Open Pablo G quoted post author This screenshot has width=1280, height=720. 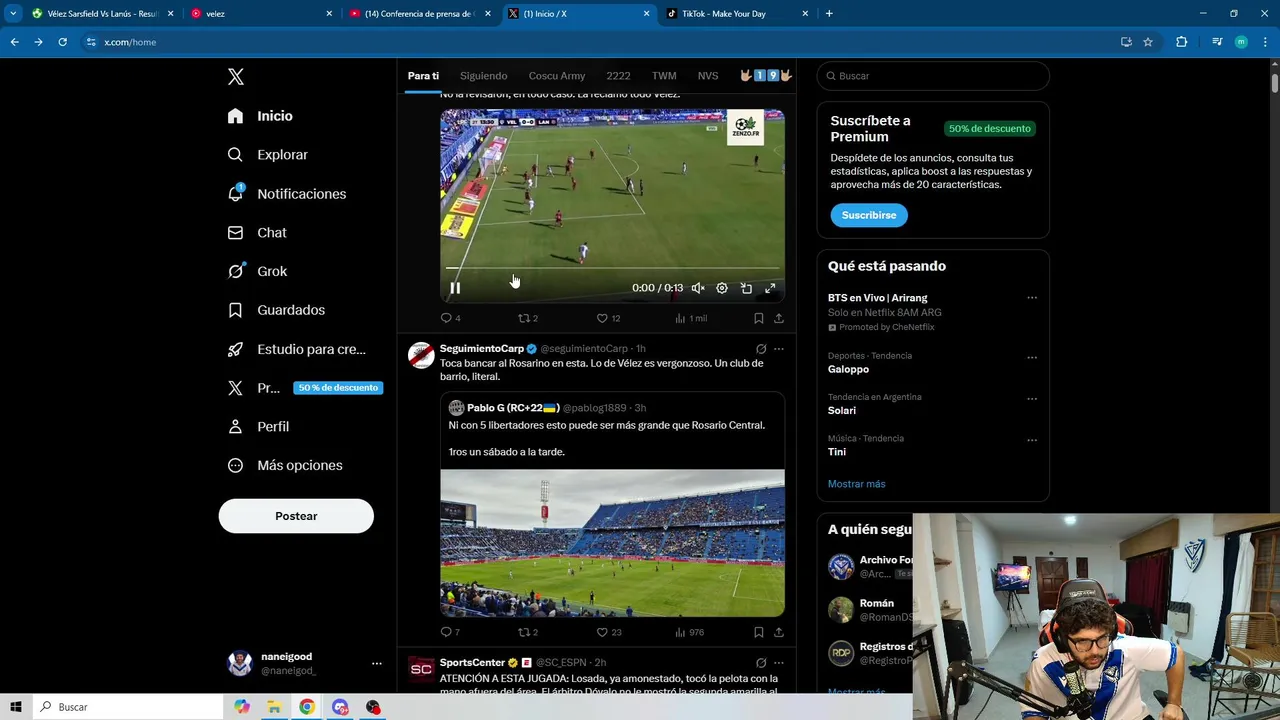tap(511, 408)
